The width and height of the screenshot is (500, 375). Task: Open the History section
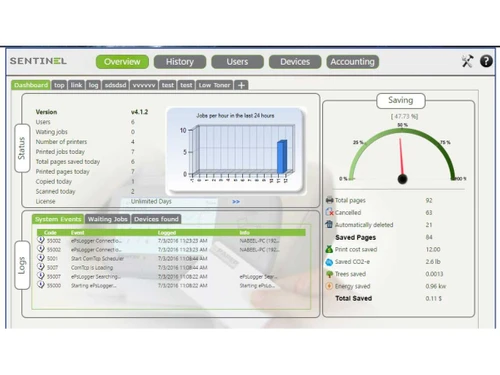click(x=180, y=62)
